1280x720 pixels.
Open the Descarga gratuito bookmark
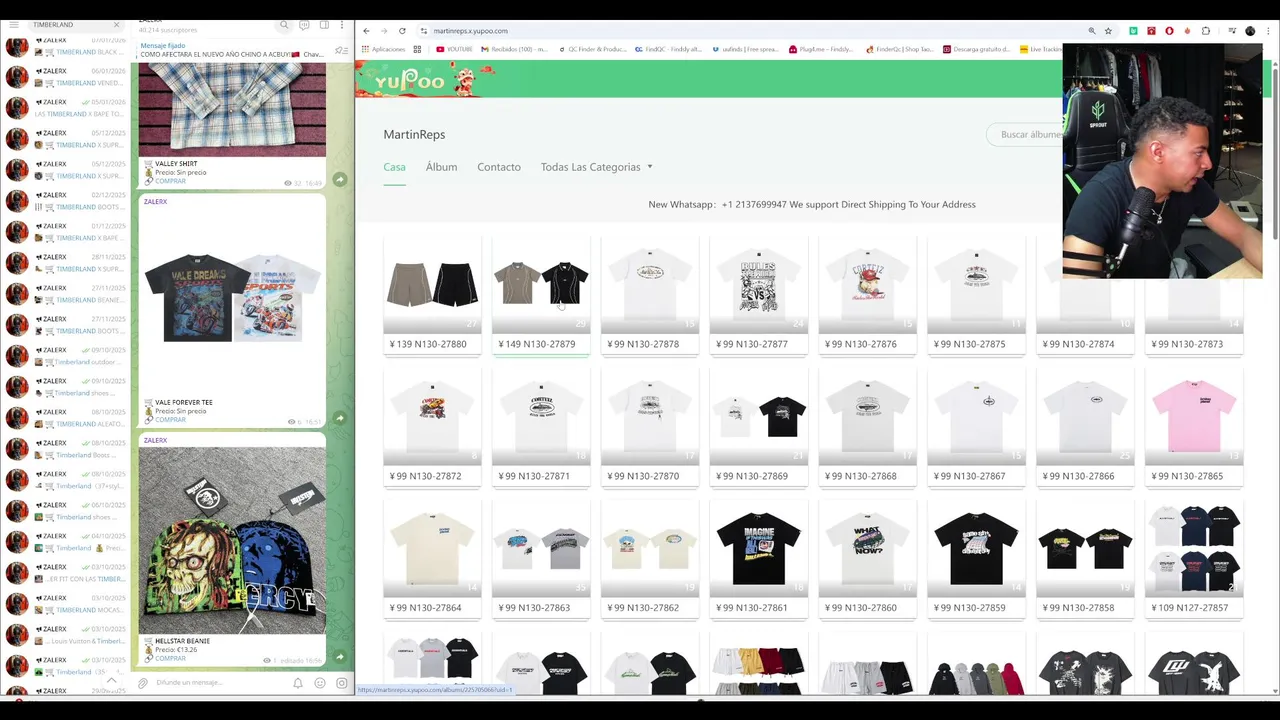[x=976, y=49]
